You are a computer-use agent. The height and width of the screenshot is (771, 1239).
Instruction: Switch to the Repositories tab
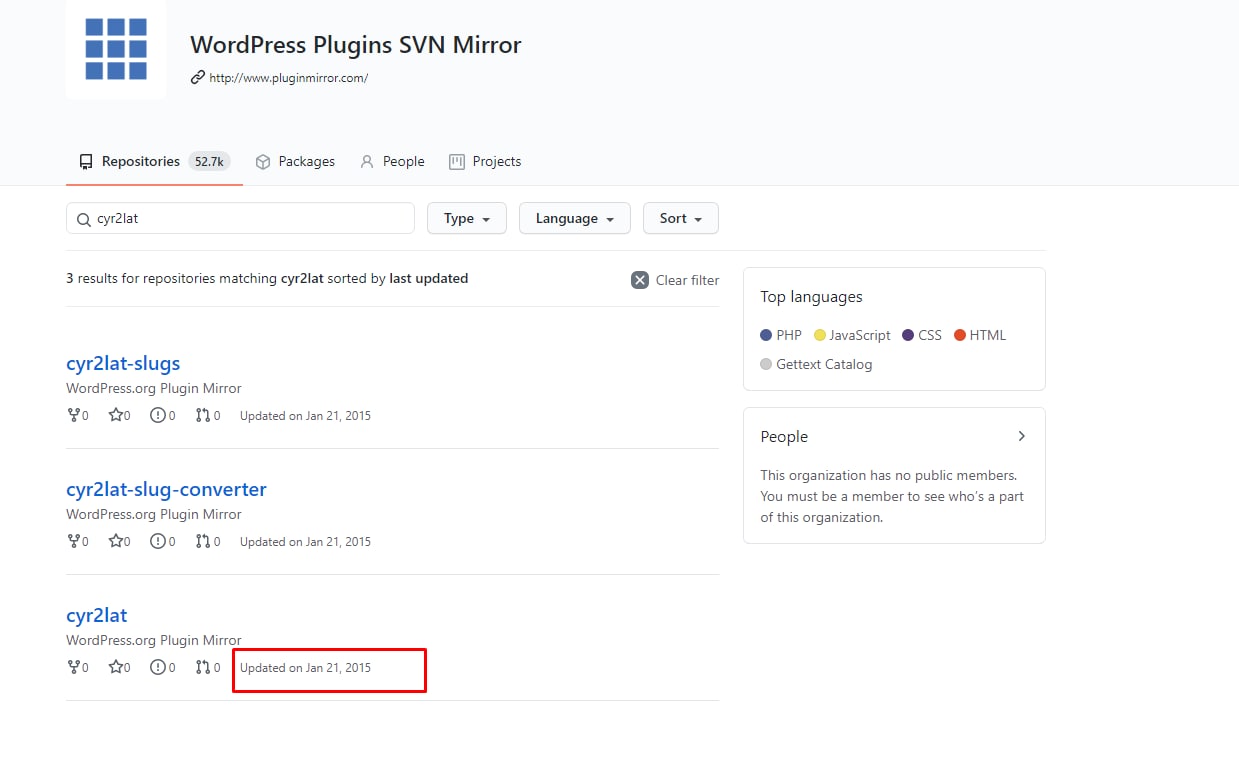[x=154, y=162]
